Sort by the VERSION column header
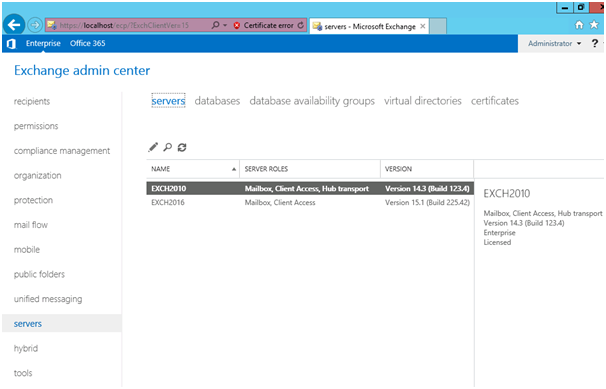 click(x=427, y=169)
